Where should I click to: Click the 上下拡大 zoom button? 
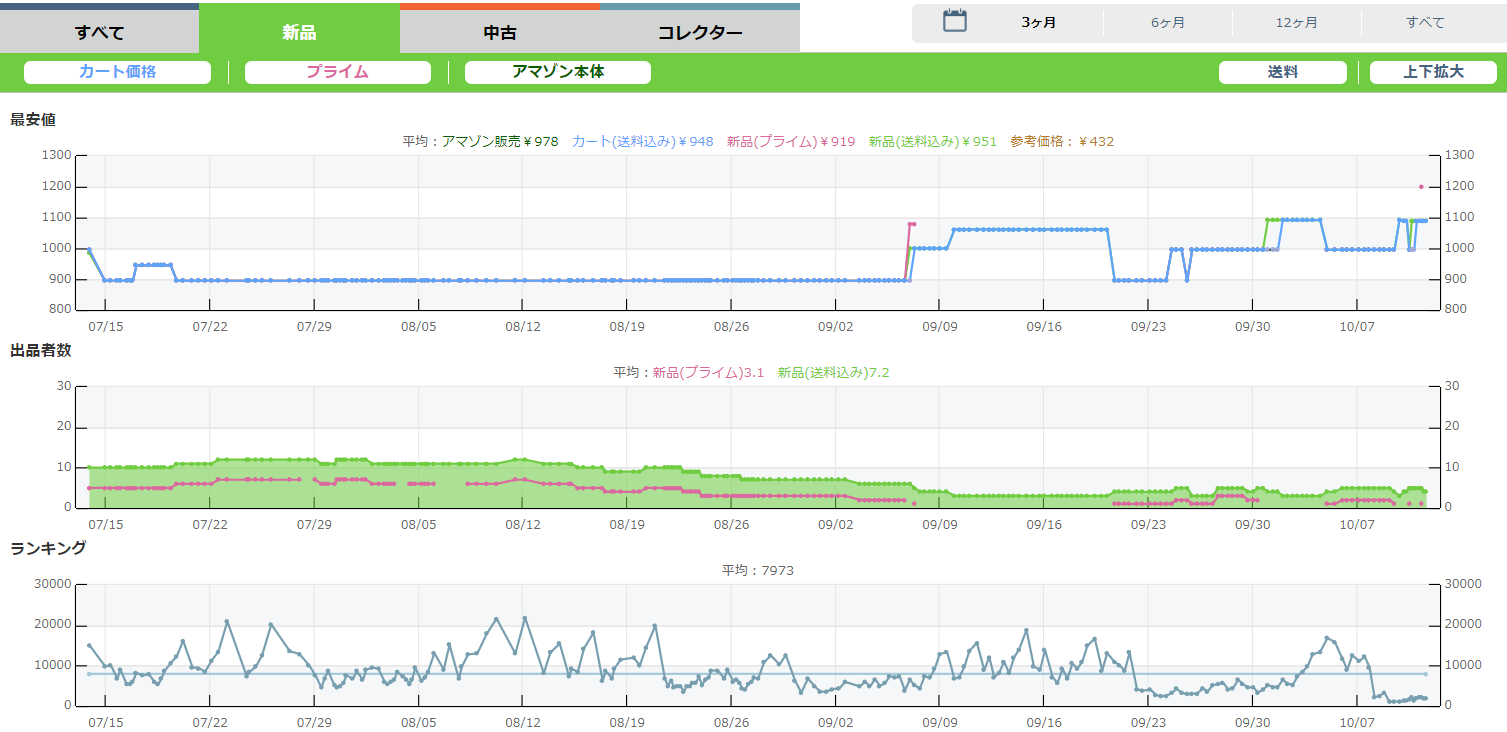(x=1432, y=72)
